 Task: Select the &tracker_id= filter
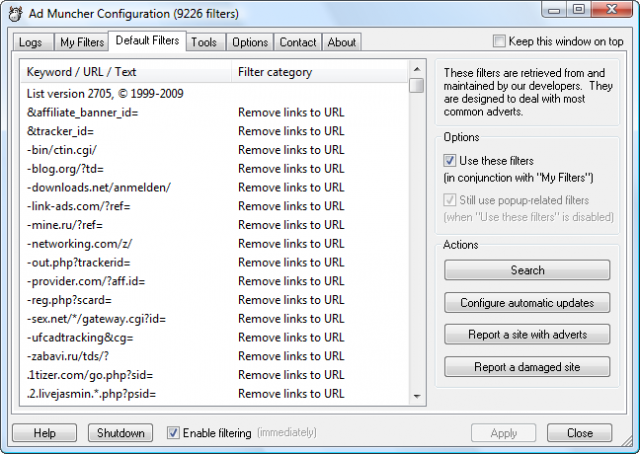pyautogui.click(x=214, y=131)
